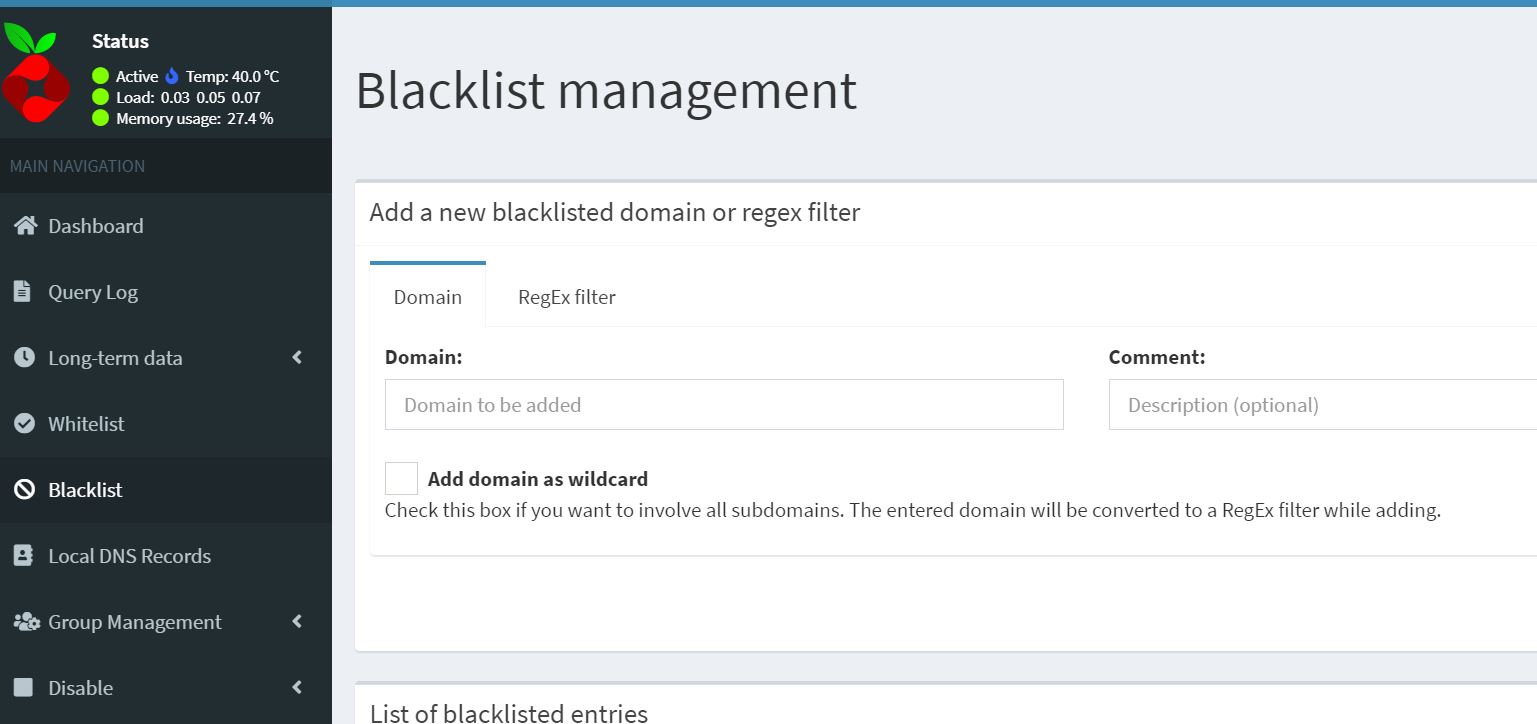Switch to the RegEx filter tab
The height and width of the screenshot is (724, 1537).
pyautogui.click(x=567, y=297)
